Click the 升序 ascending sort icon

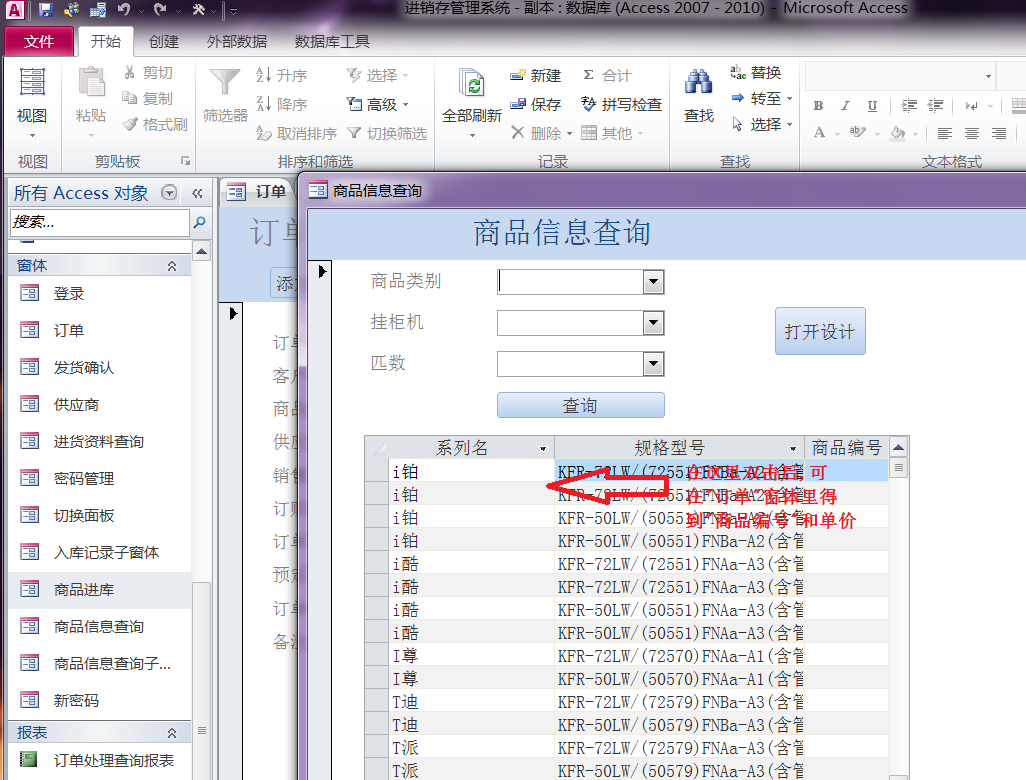(265, 76)
